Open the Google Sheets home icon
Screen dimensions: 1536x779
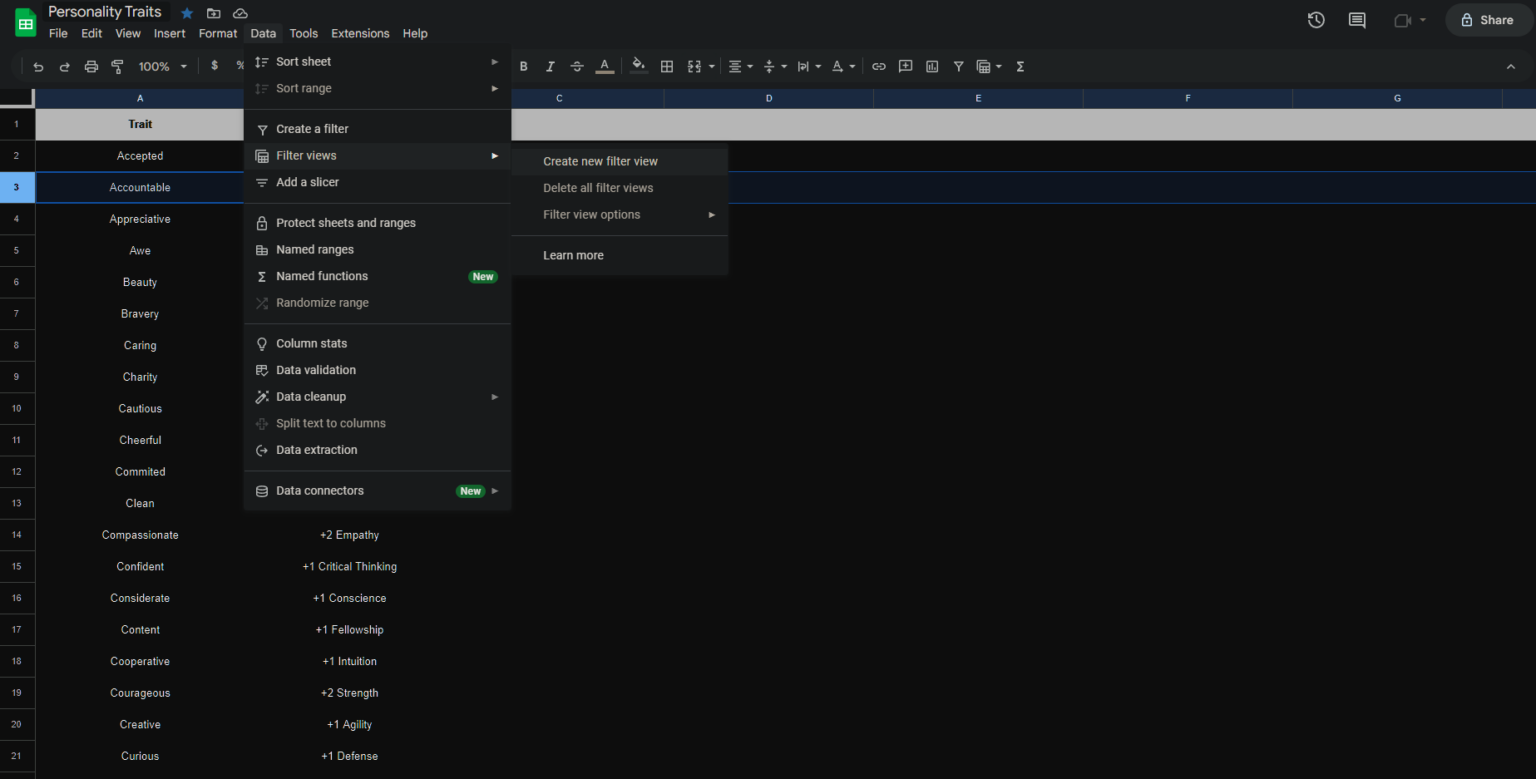(26, 22)
